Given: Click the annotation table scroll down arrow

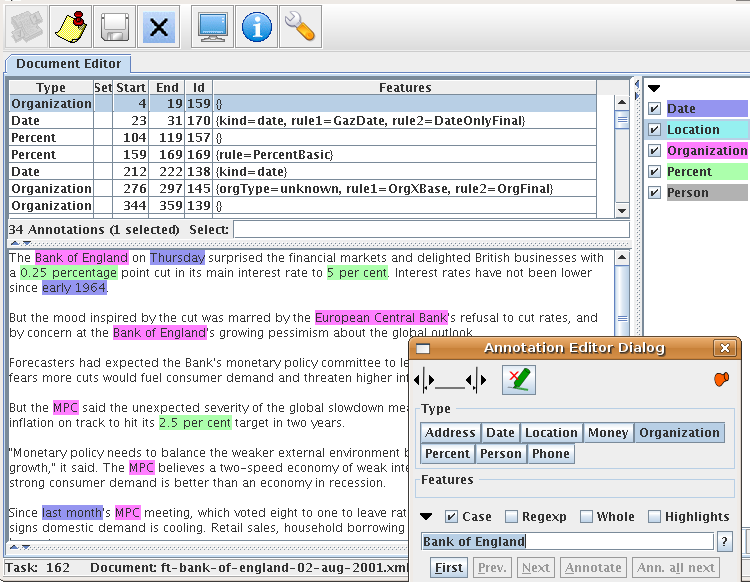Looking at the screenshot, I should pyautogui.click(x=622, y=210).
